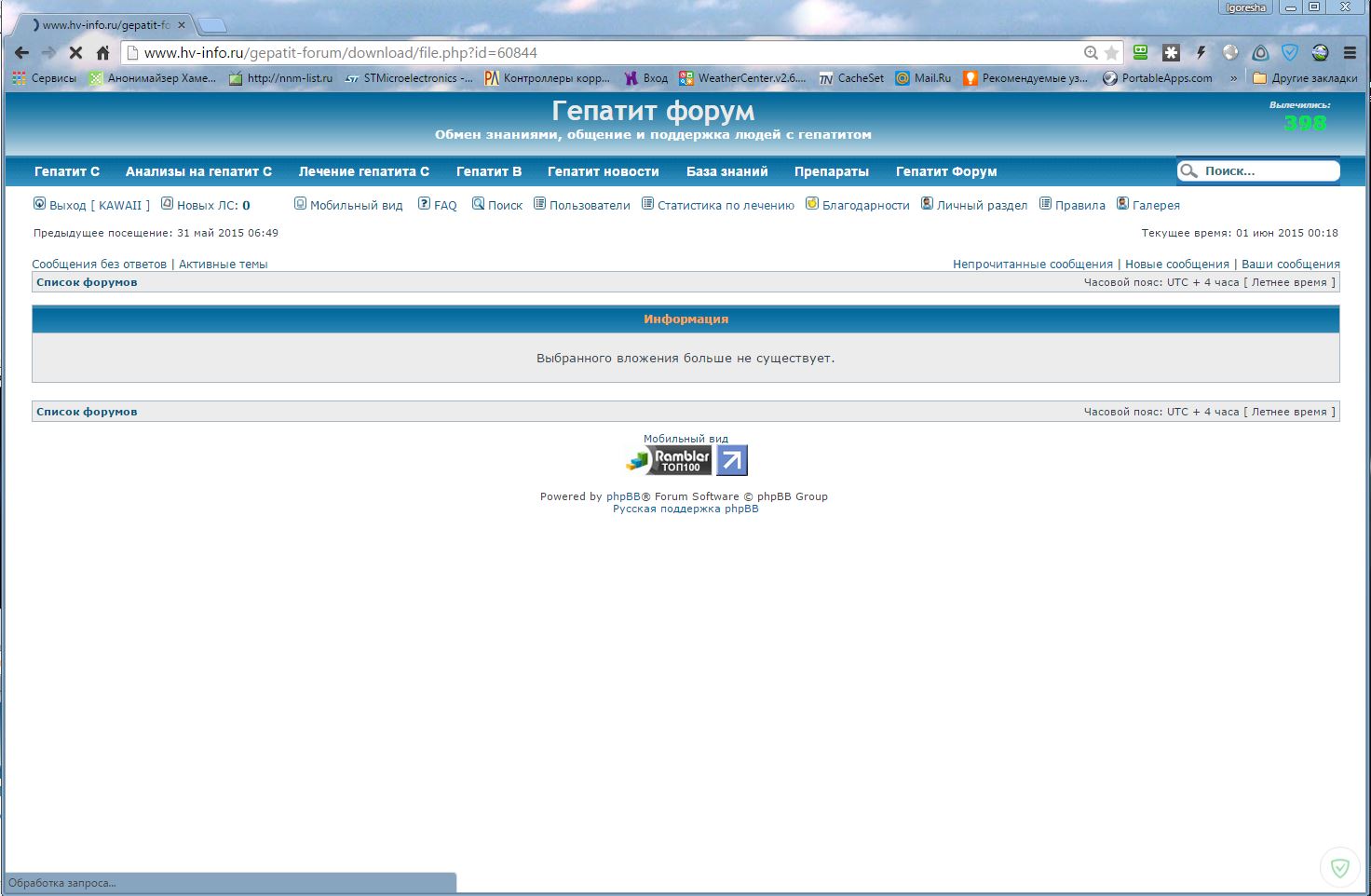Open the Непрочитанные сообщения link
The image size is (1371, 896).
(x=1032, y=265)
